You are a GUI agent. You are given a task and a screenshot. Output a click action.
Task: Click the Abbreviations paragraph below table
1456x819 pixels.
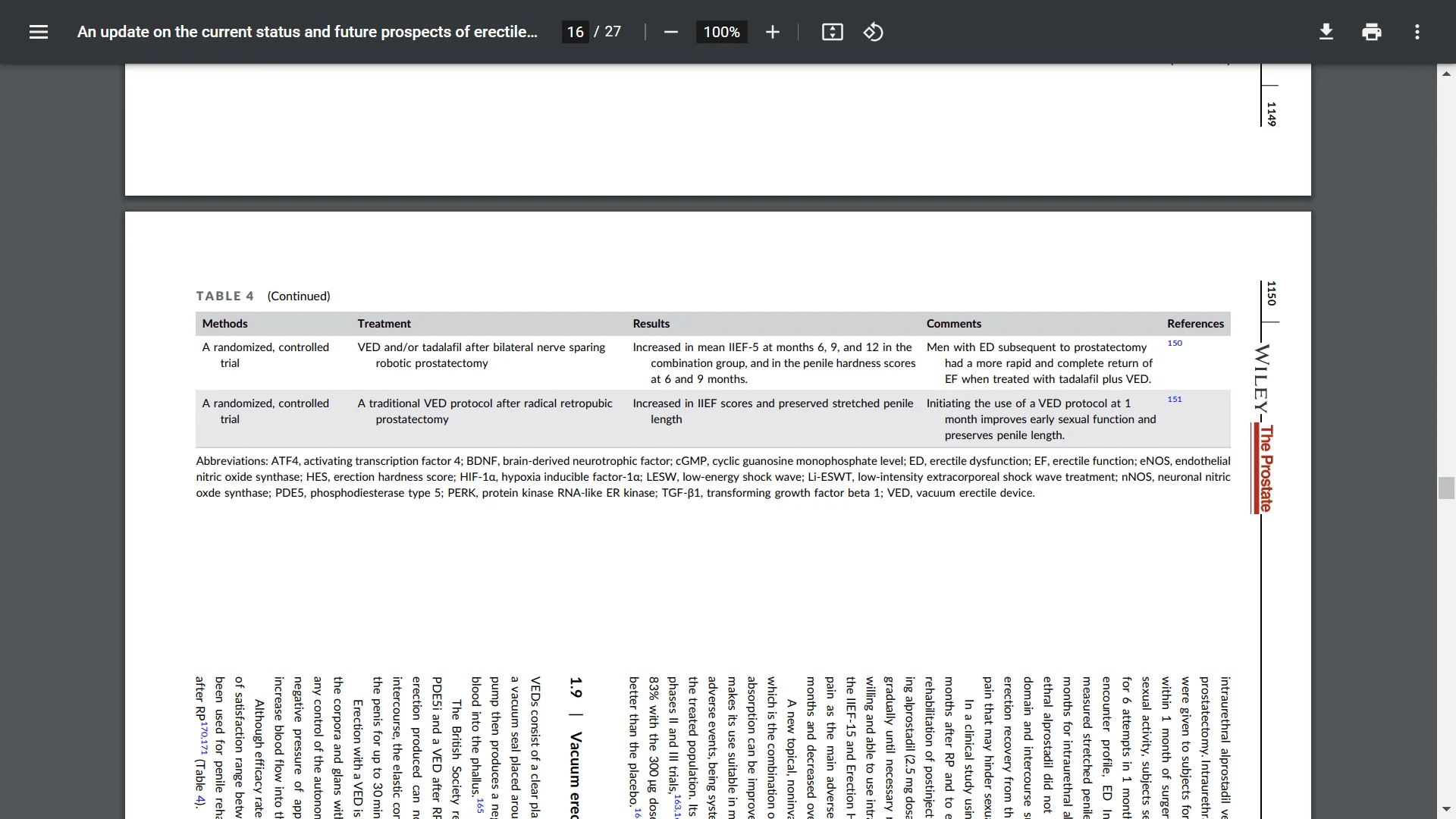(x=713, y=477)
